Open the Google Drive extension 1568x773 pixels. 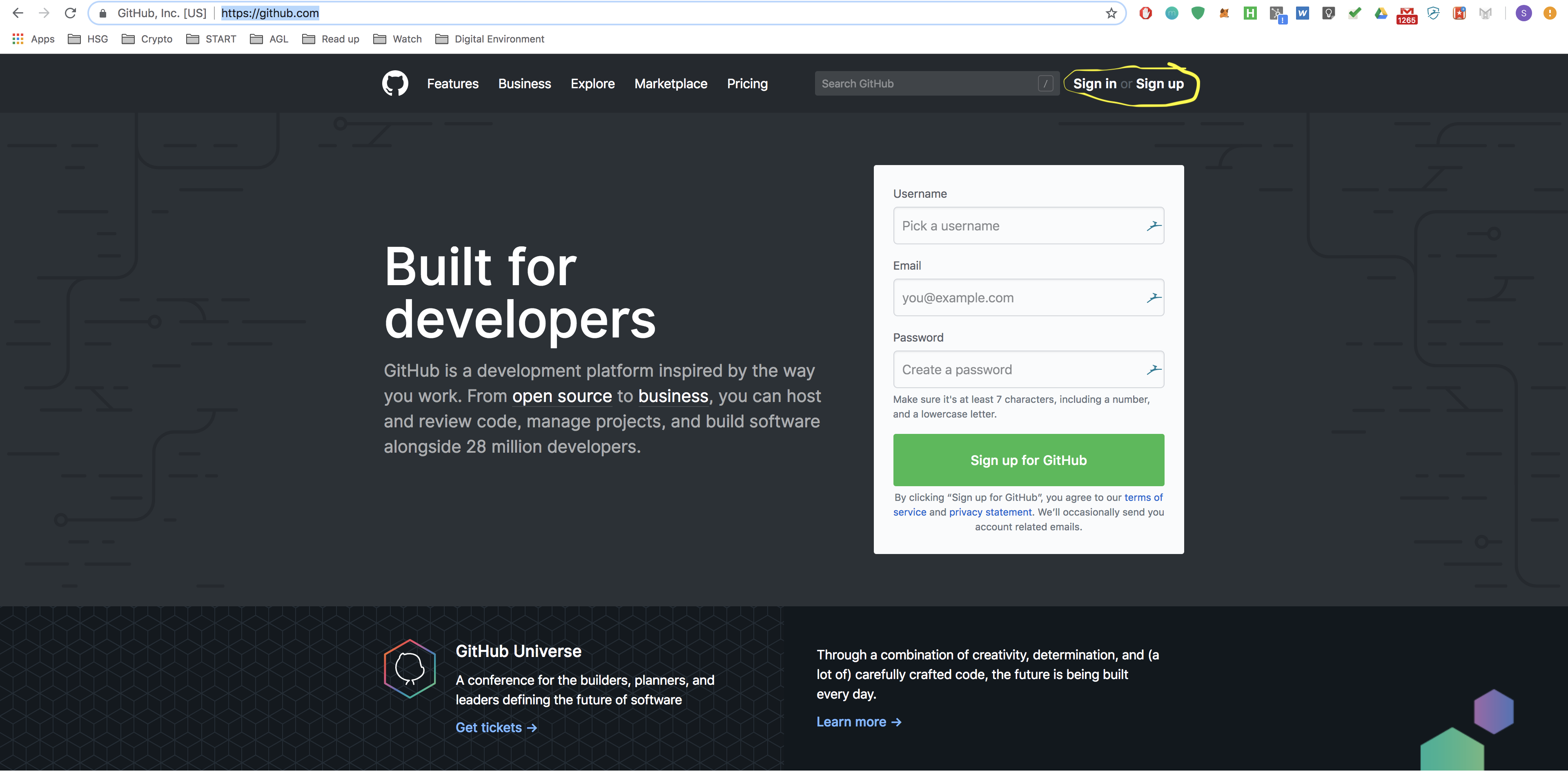click(1381, 13)
